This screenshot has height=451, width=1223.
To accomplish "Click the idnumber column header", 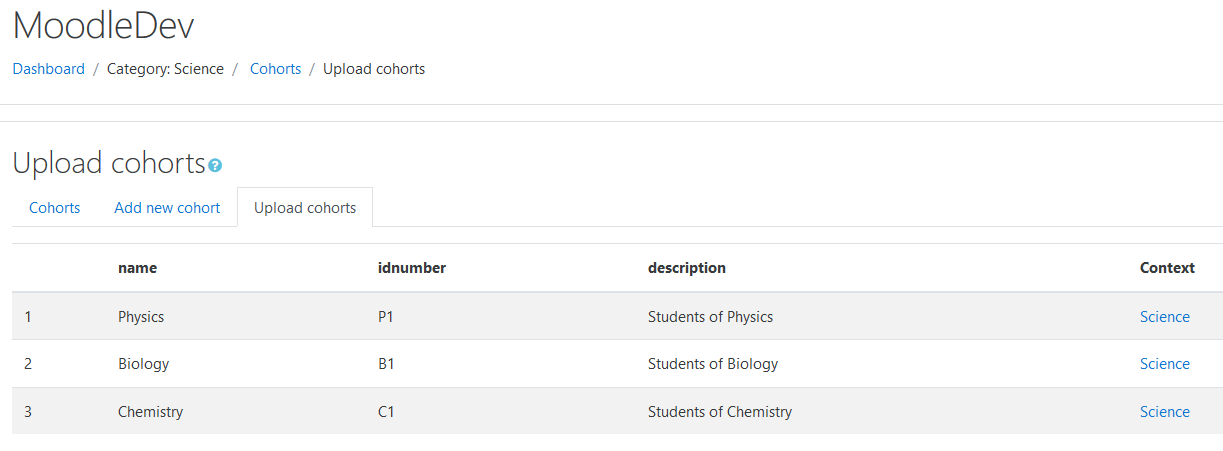I will coord(412,268).
